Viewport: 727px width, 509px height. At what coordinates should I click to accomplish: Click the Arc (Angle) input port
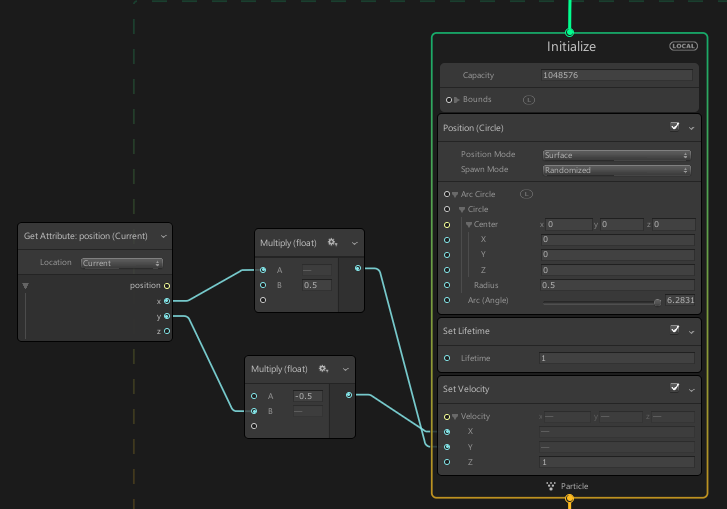447,300
